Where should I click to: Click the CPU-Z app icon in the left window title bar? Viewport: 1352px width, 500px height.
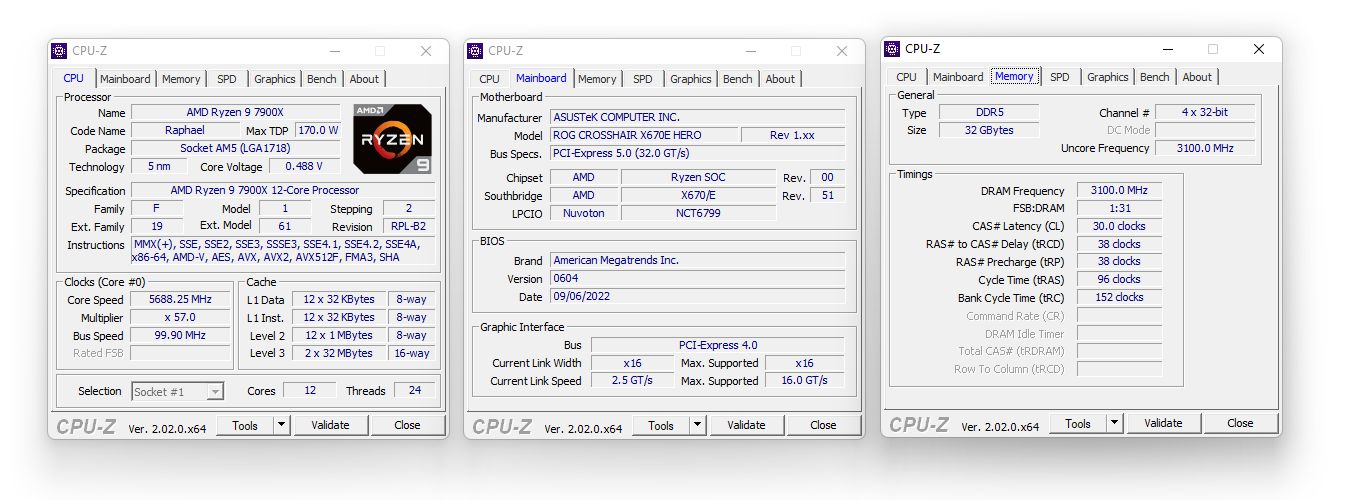[x=59, y=51]
